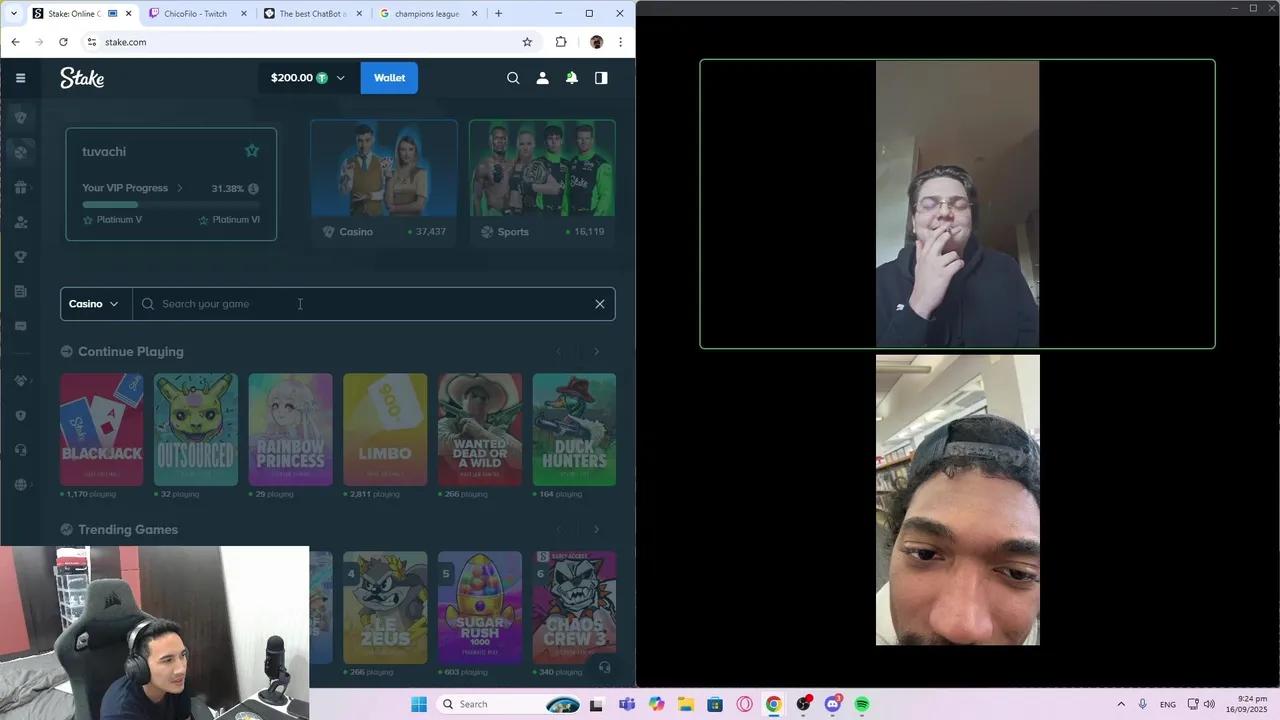Open Casino category dropdown beside search
1280x720 pixels.
[95, 304]
